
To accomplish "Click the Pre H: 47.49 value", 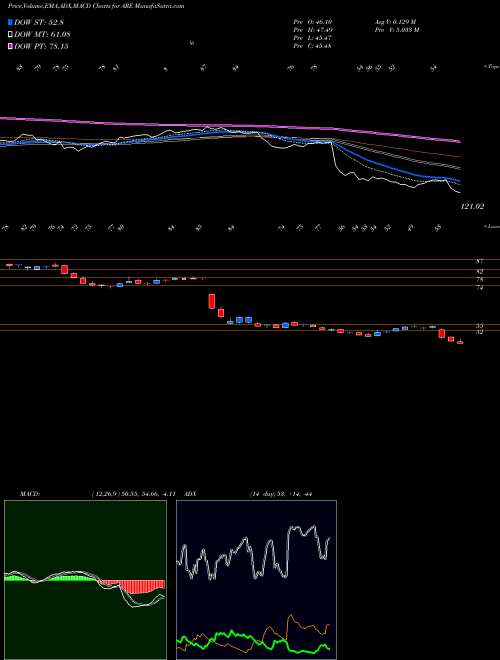I will coord(313,29).
